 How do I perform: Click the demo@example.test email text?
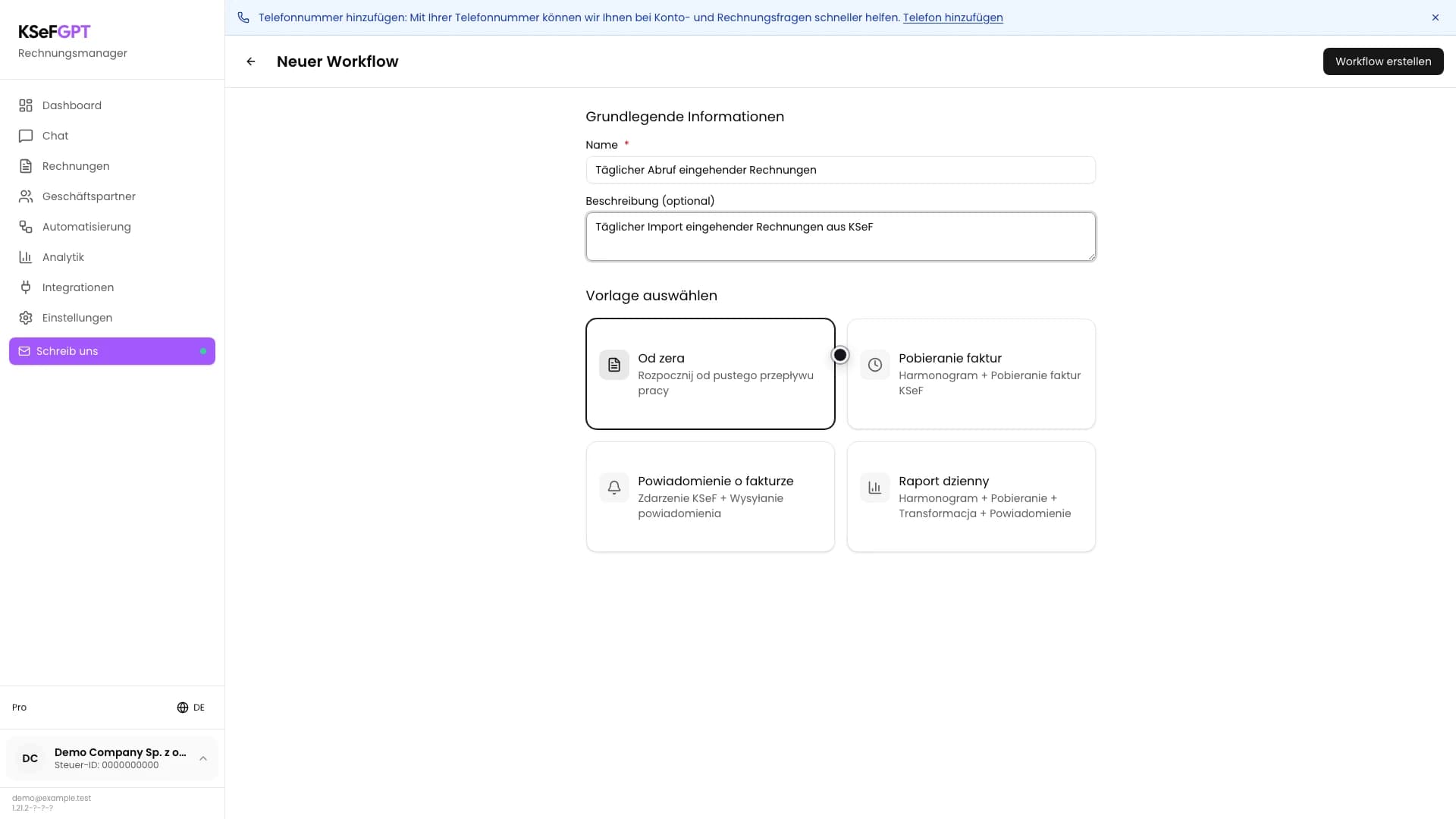[x=52, y=798]
